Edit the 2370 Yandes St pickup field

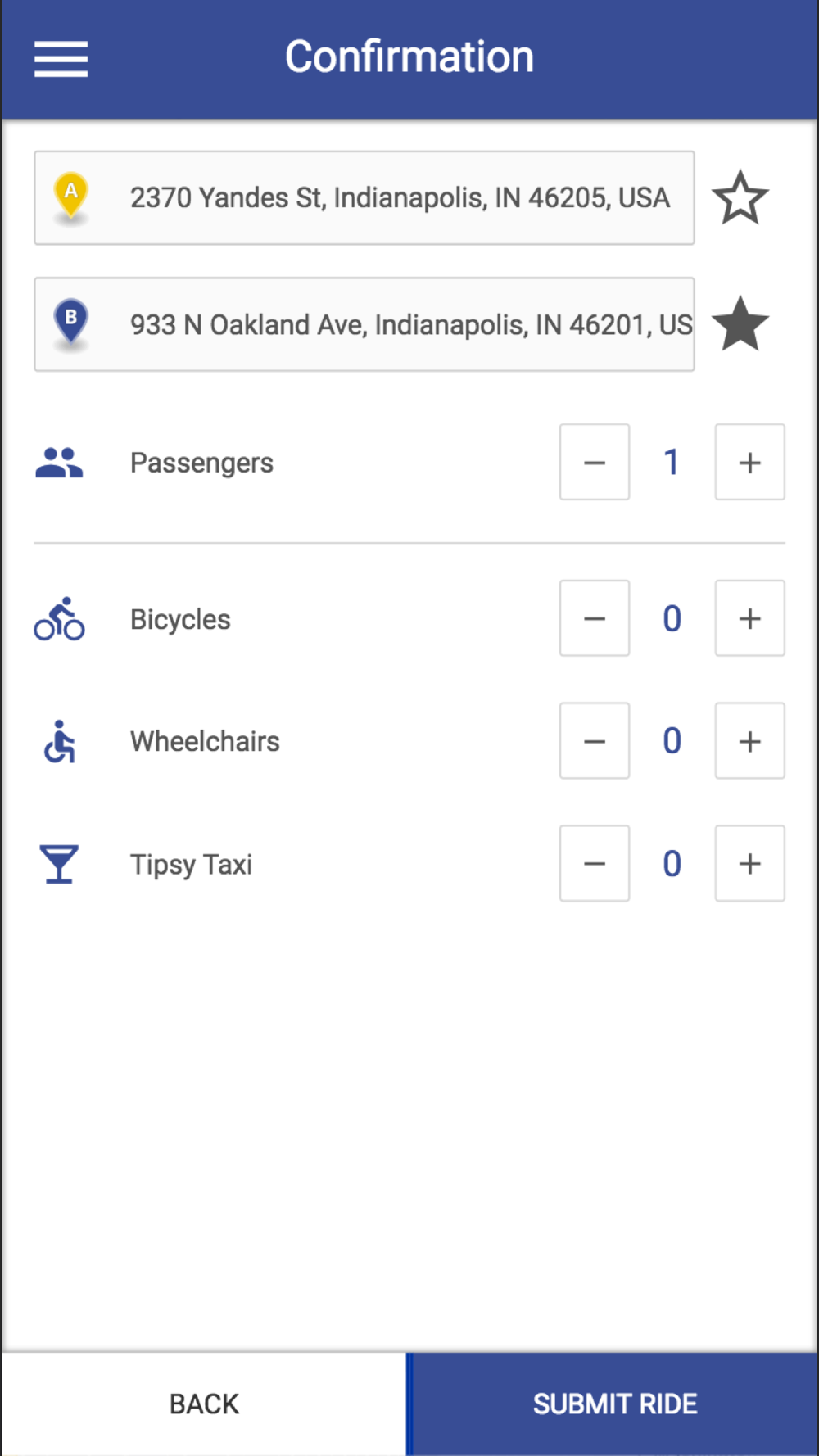(364, 197)
